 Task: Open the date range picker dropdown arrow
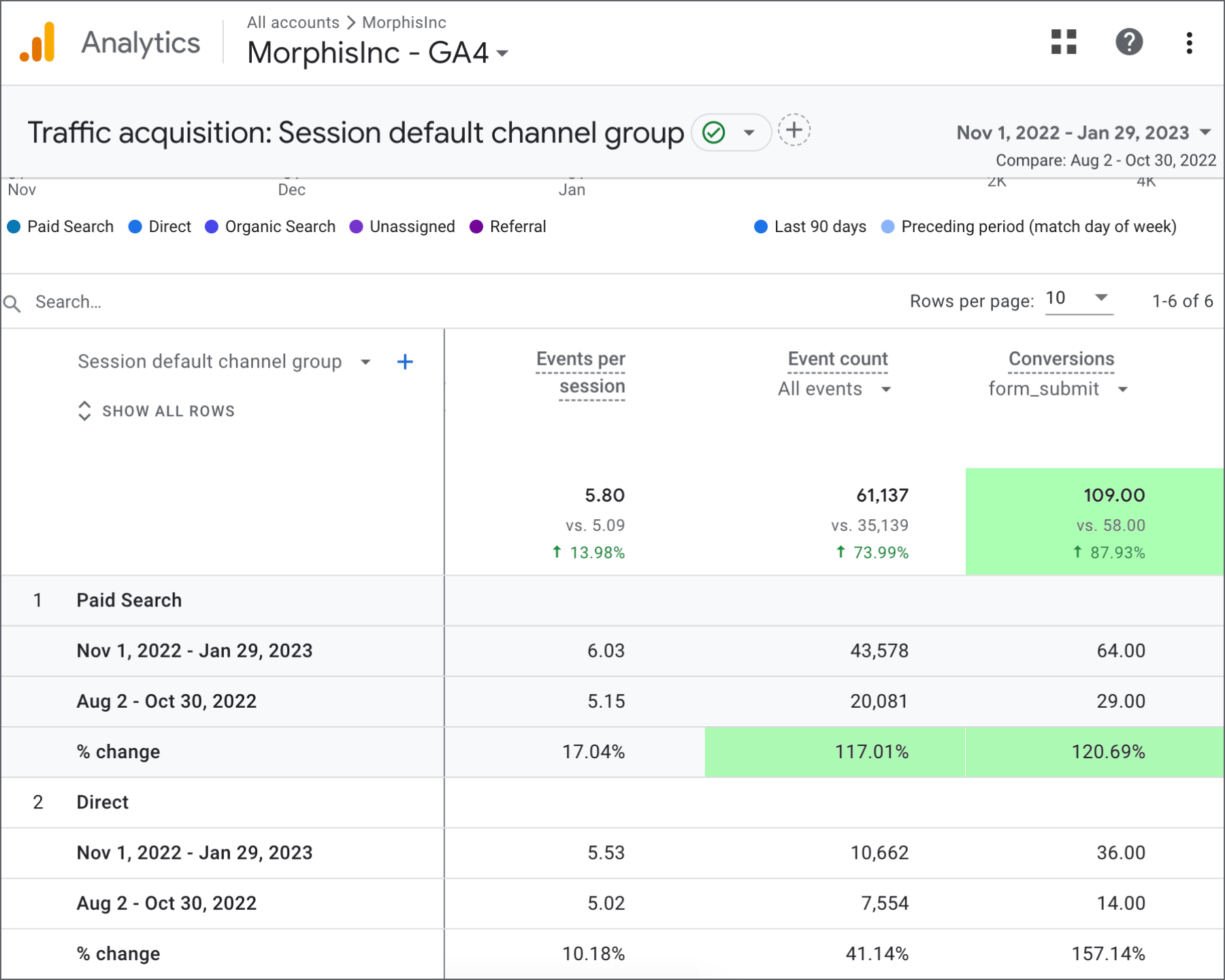pyautogui.click(x=1205, y=132)
